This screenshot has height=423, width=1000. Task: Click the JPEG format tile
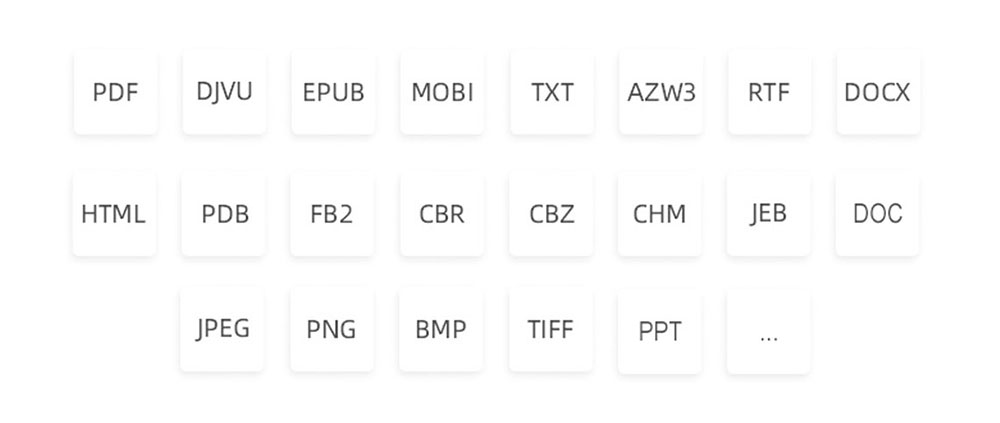(x=222, y=330)
